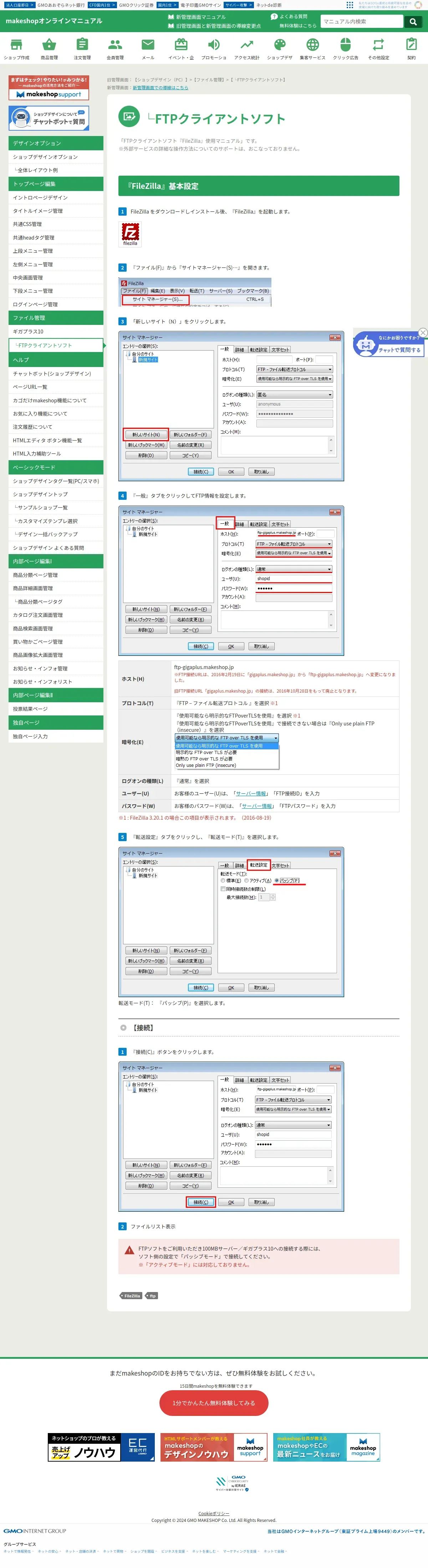Expand ネットで買物 footer menu
The width and height of the screenshot is (428, 1568).
tap(114, 1551)
